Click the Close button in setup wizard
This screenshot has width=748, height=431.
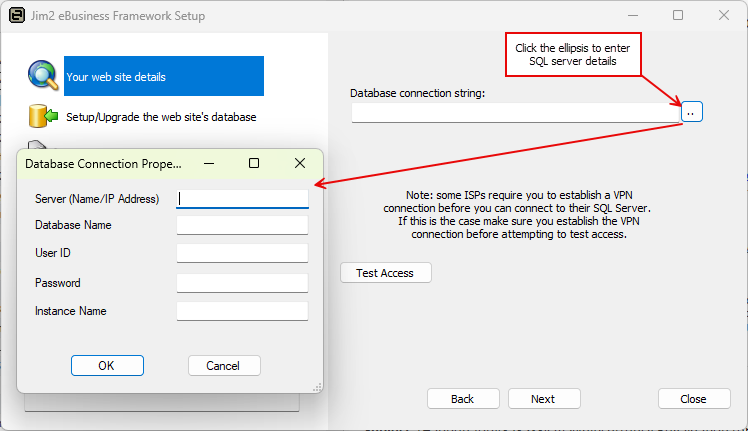[694, 399]
